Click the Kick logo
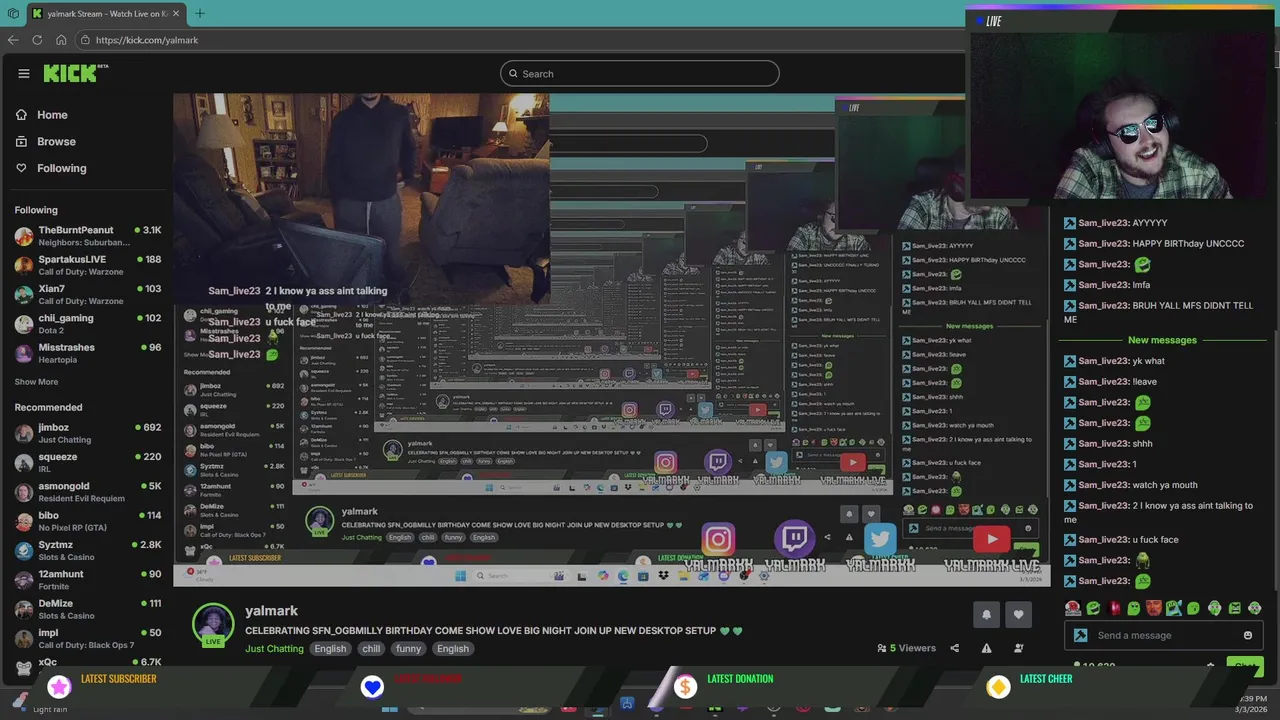This screenshot has width=1280, height=720. 76,73
